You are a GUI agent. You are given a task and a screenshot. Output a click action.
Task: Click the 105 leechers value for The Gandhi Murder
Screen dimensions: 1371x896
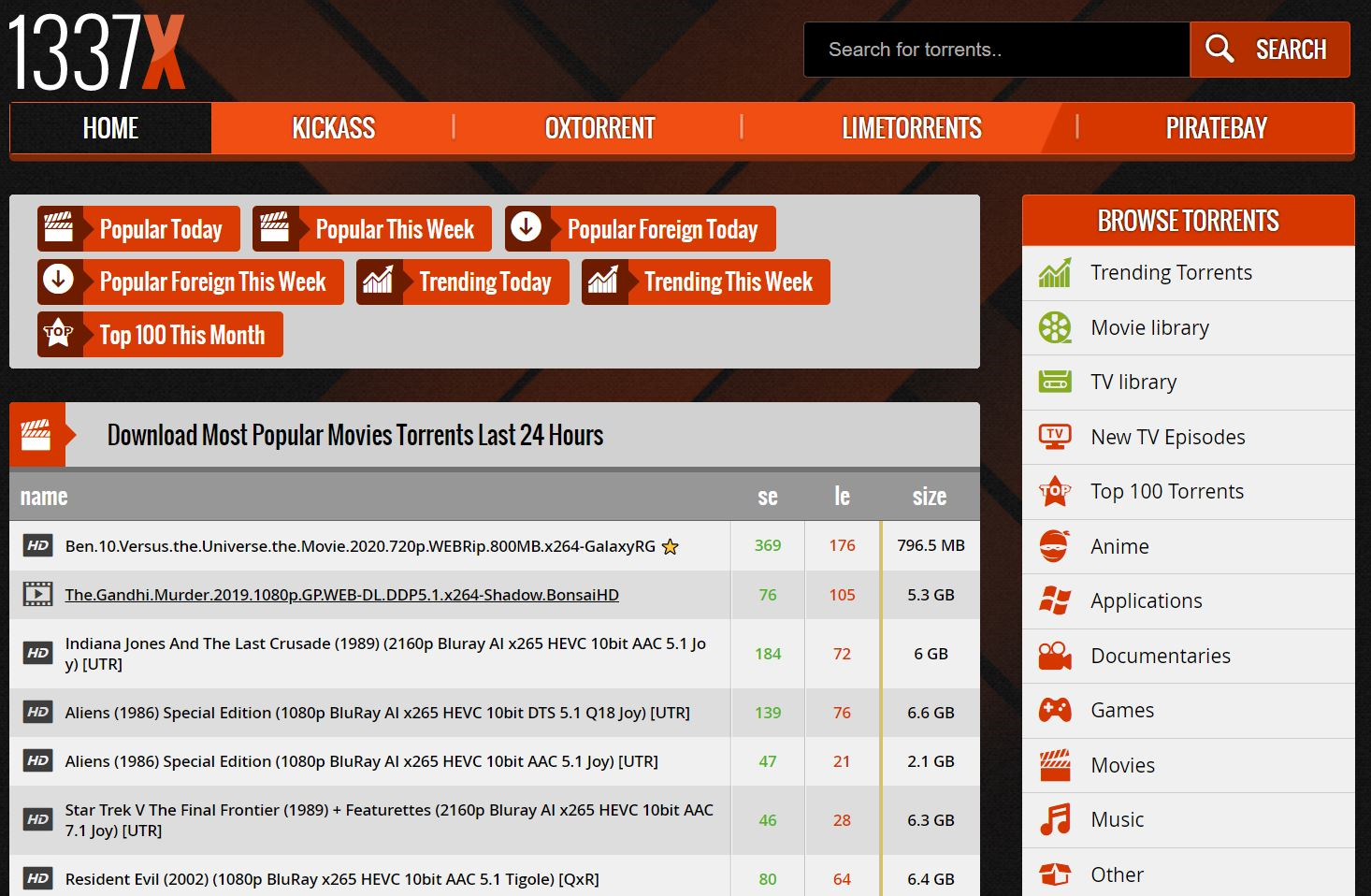[x=842, y=595]
